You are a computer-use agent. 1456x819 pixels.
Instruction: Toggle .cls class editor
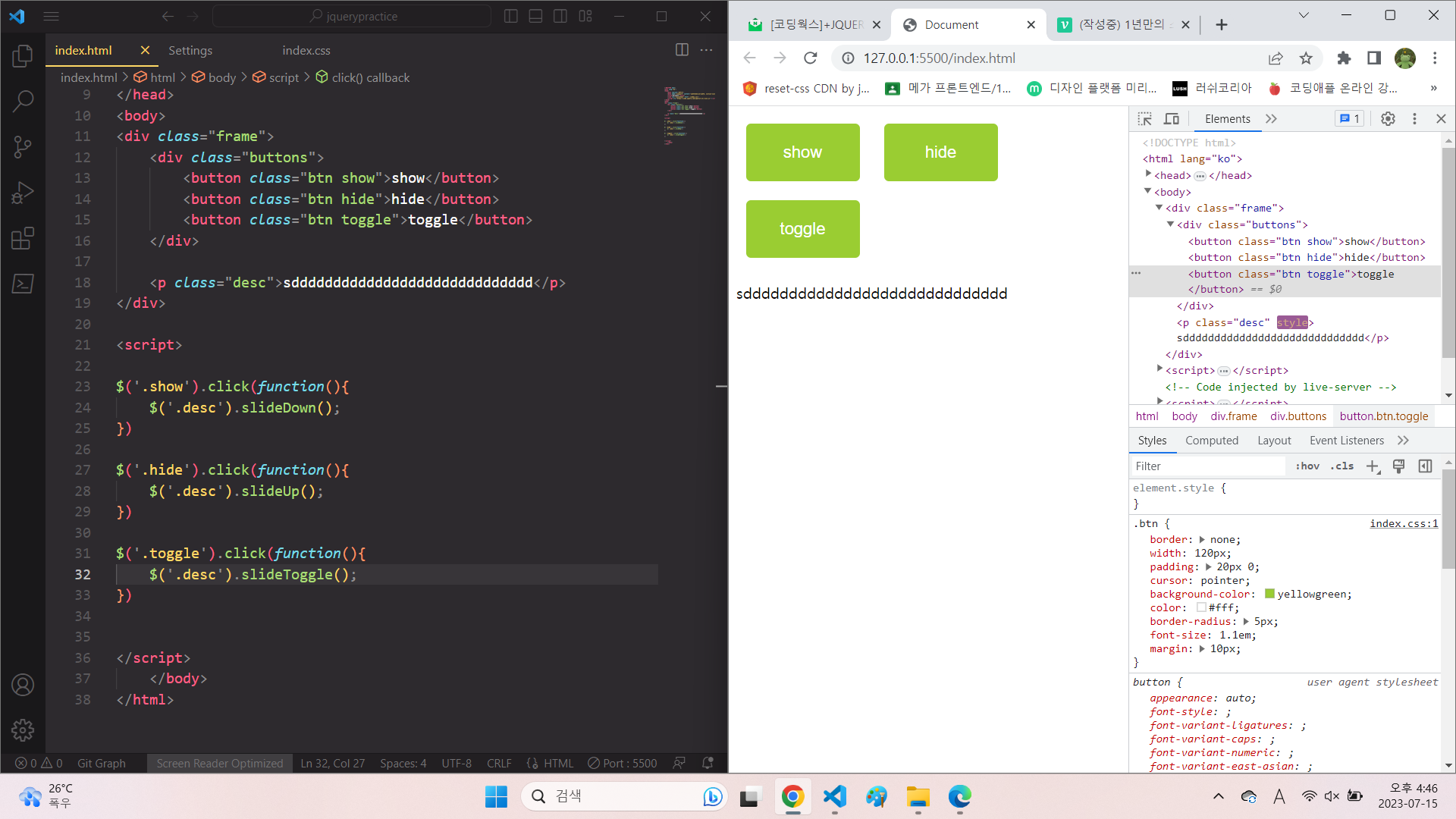(x=1342, y=466)
